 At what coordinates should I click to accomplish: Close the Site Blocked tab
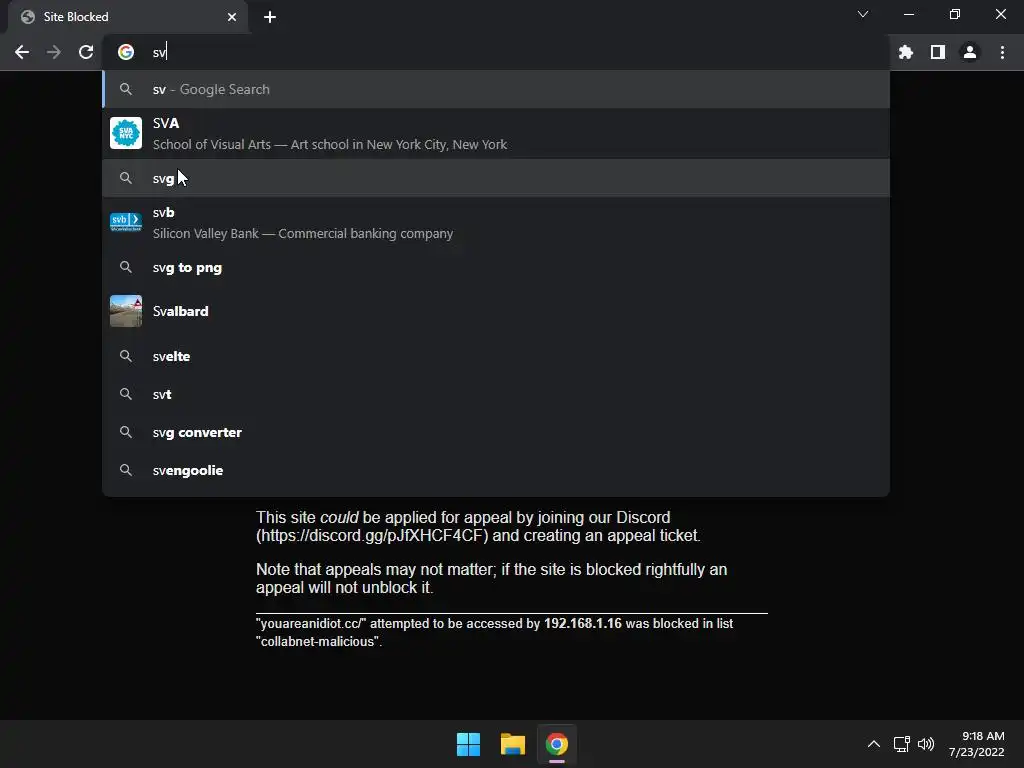click(x=232, y=17)
